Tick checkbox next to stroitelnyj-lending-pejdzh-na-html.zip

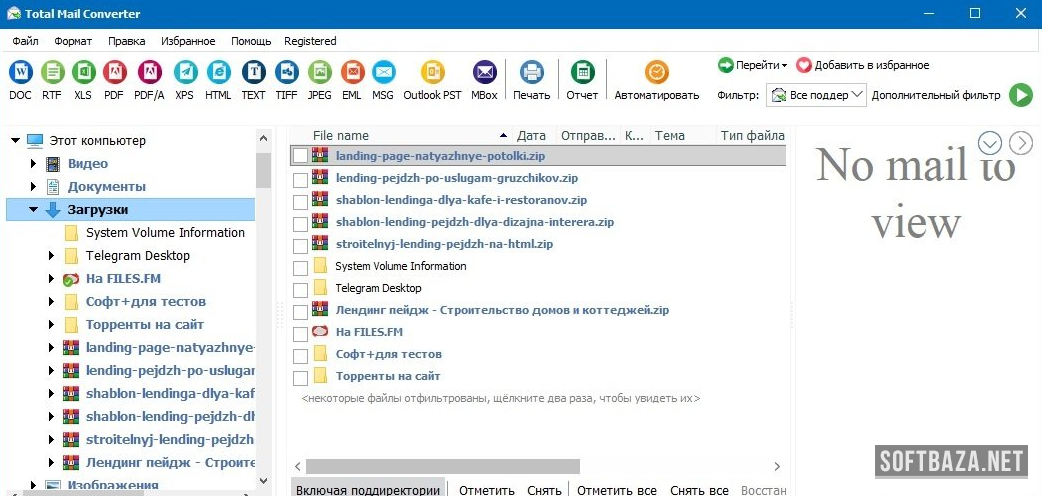[x=300, y=245]
